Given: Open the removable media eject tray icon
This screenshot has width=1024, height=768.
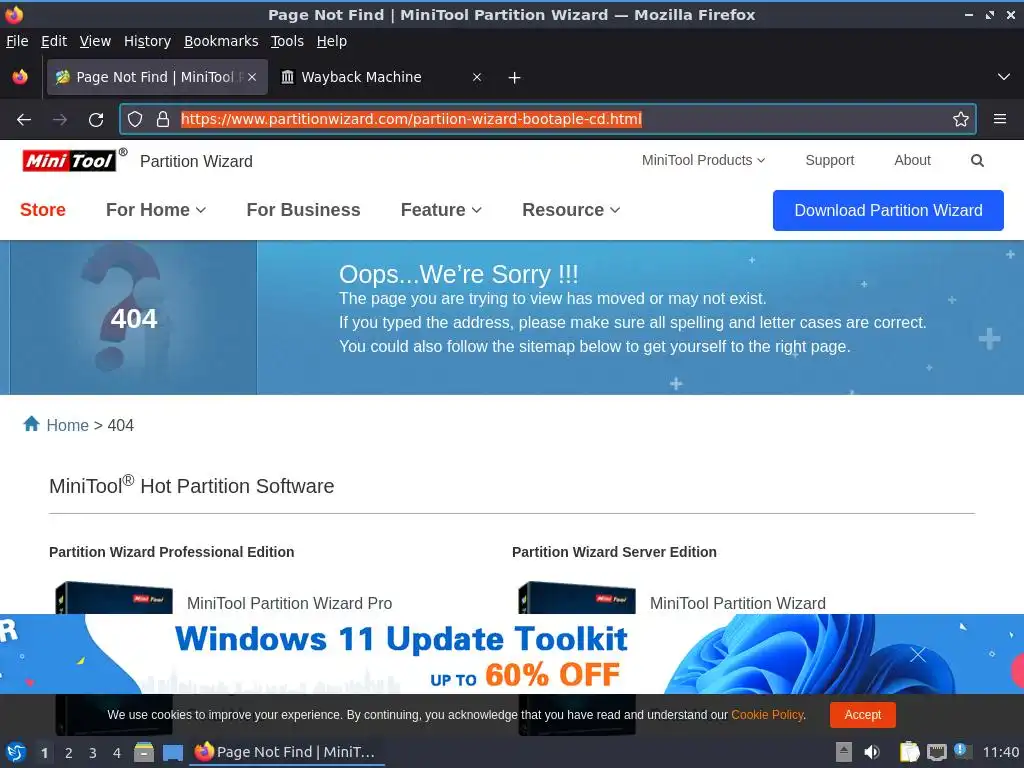Looking at the screenshot, I should 844,752.
